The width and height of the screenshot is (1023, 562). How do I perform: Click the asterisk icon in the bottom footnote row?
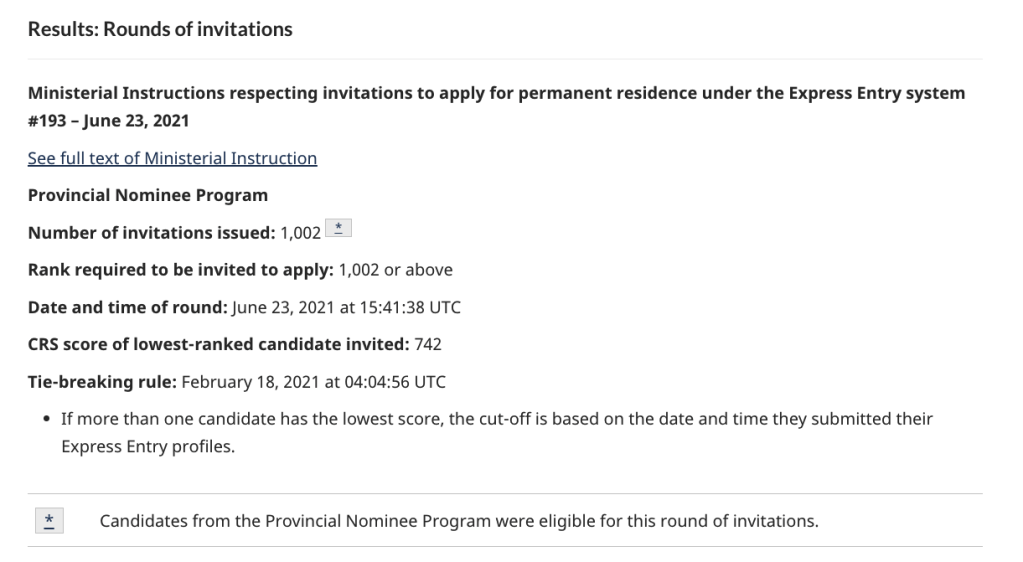(x=50, y=521)
